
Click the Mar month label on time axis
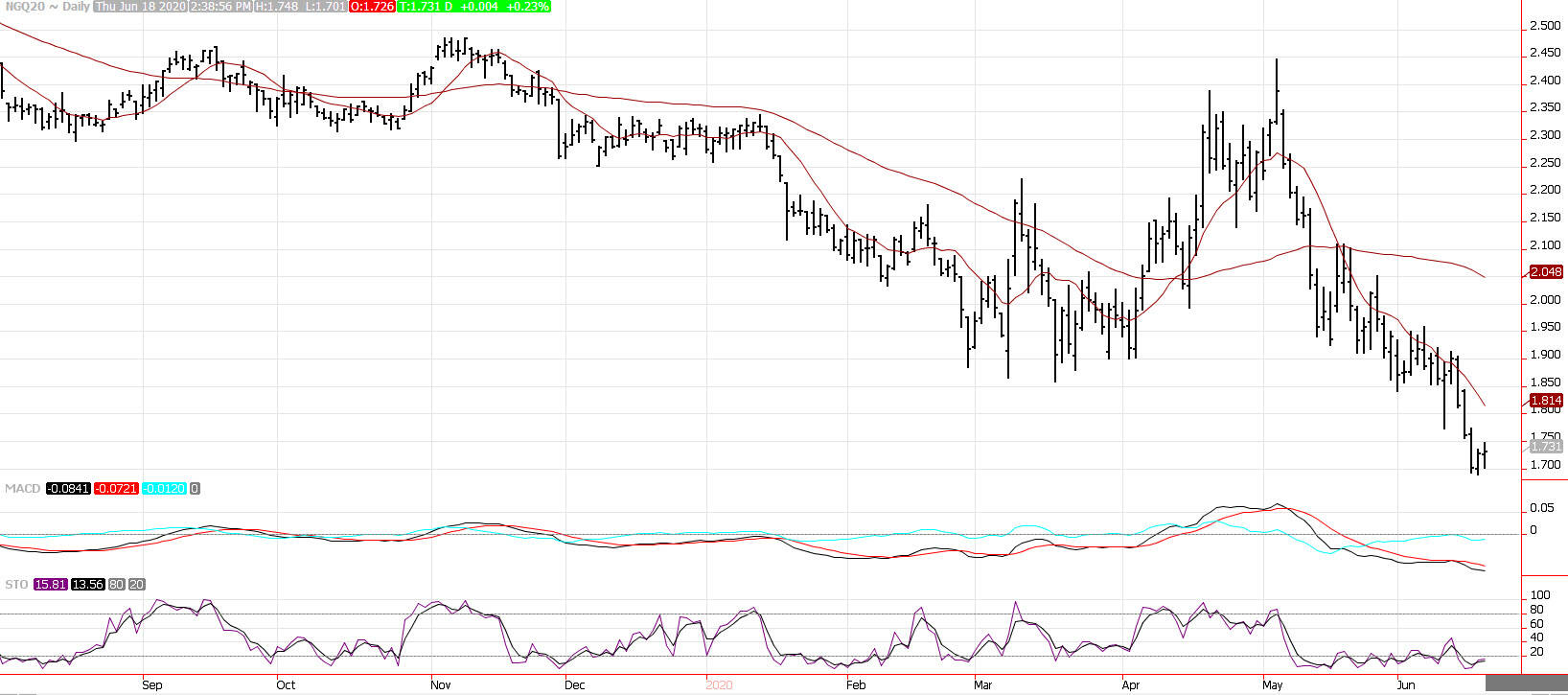[x=983, y=685]
